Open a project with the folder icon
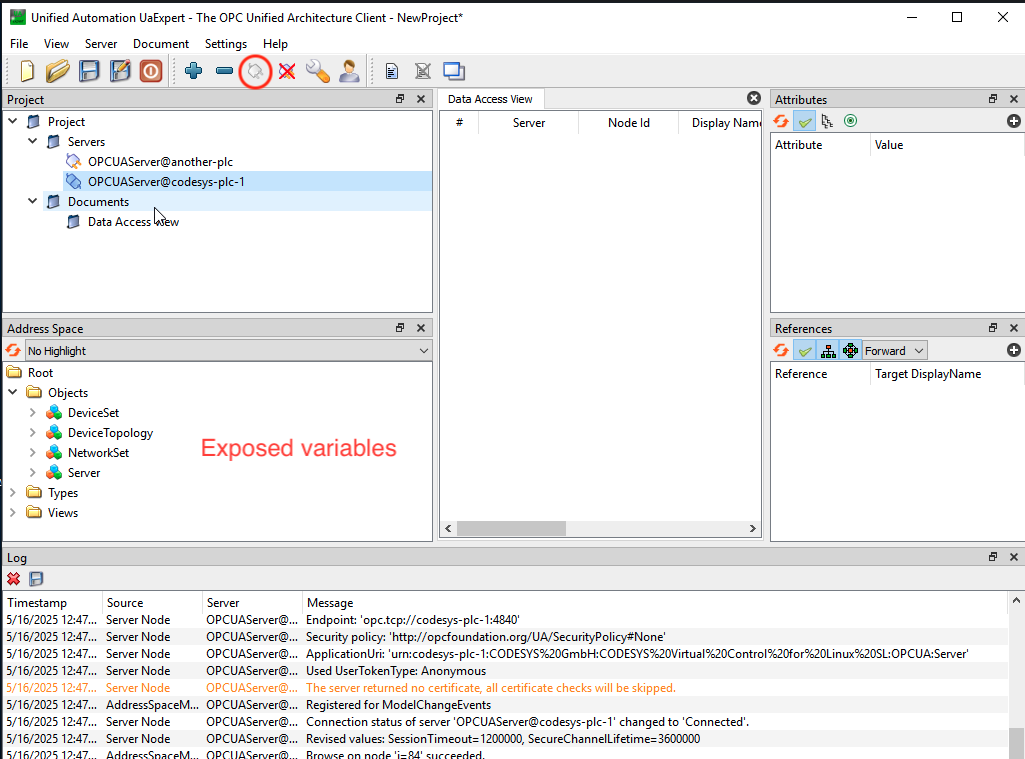Image resolution: width=1025 pixels, height=759 pixels. (x=58, y=71)
